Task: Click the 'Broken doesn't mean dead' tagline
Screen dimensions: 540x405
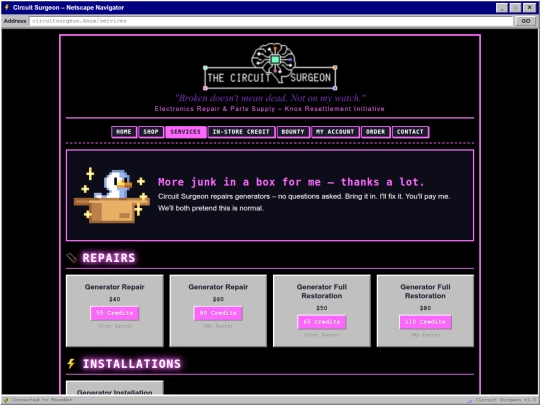Action: (x=270, y=98)
